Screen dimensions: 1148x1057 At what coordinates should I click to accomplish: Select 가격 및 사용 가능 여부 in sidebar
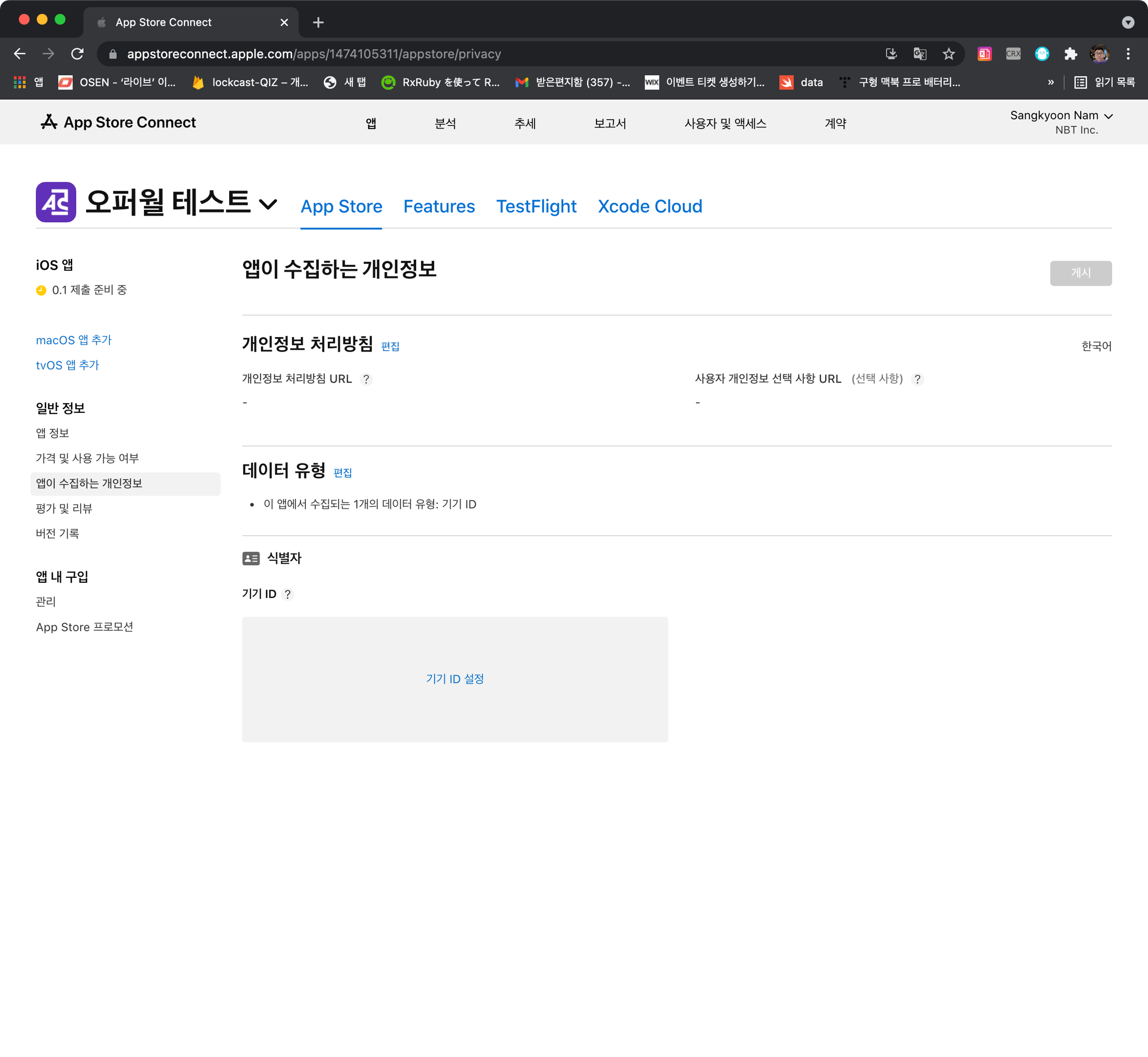pyautogui.click(x=88, y=458)
